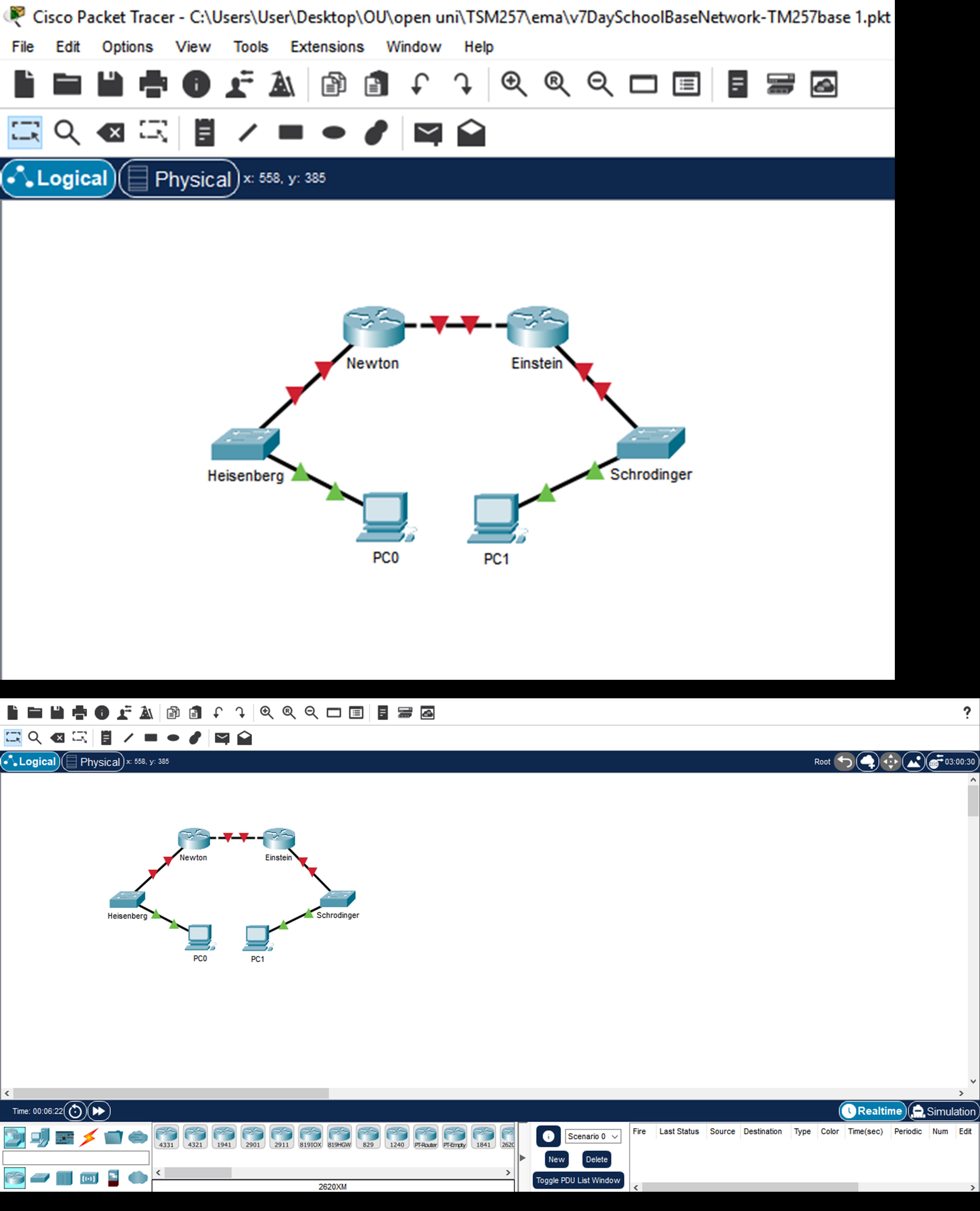
Task: Open the Extensions menu
Action: (327, 47)
